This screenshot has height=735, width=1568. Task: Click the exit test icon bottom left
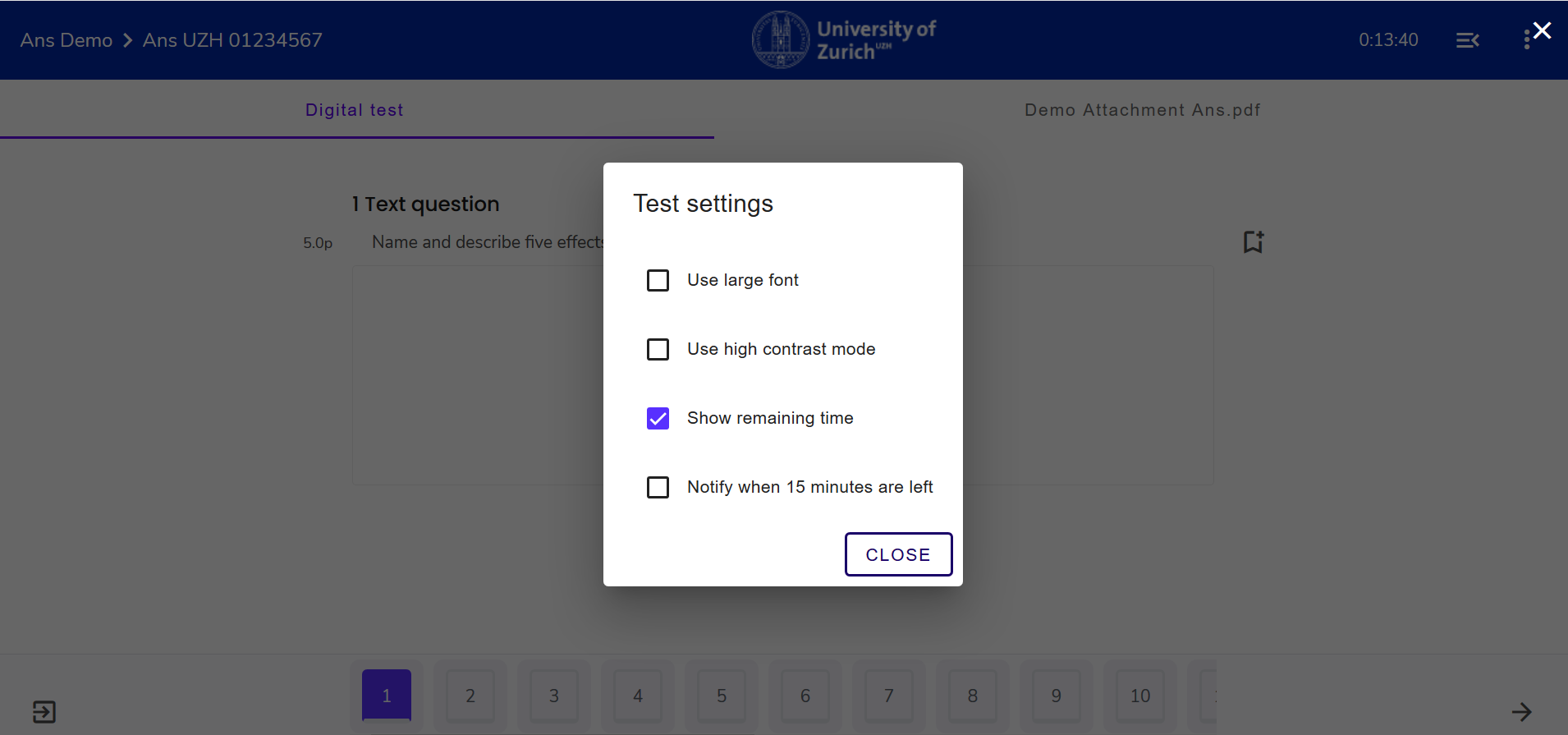click(44, 711)
